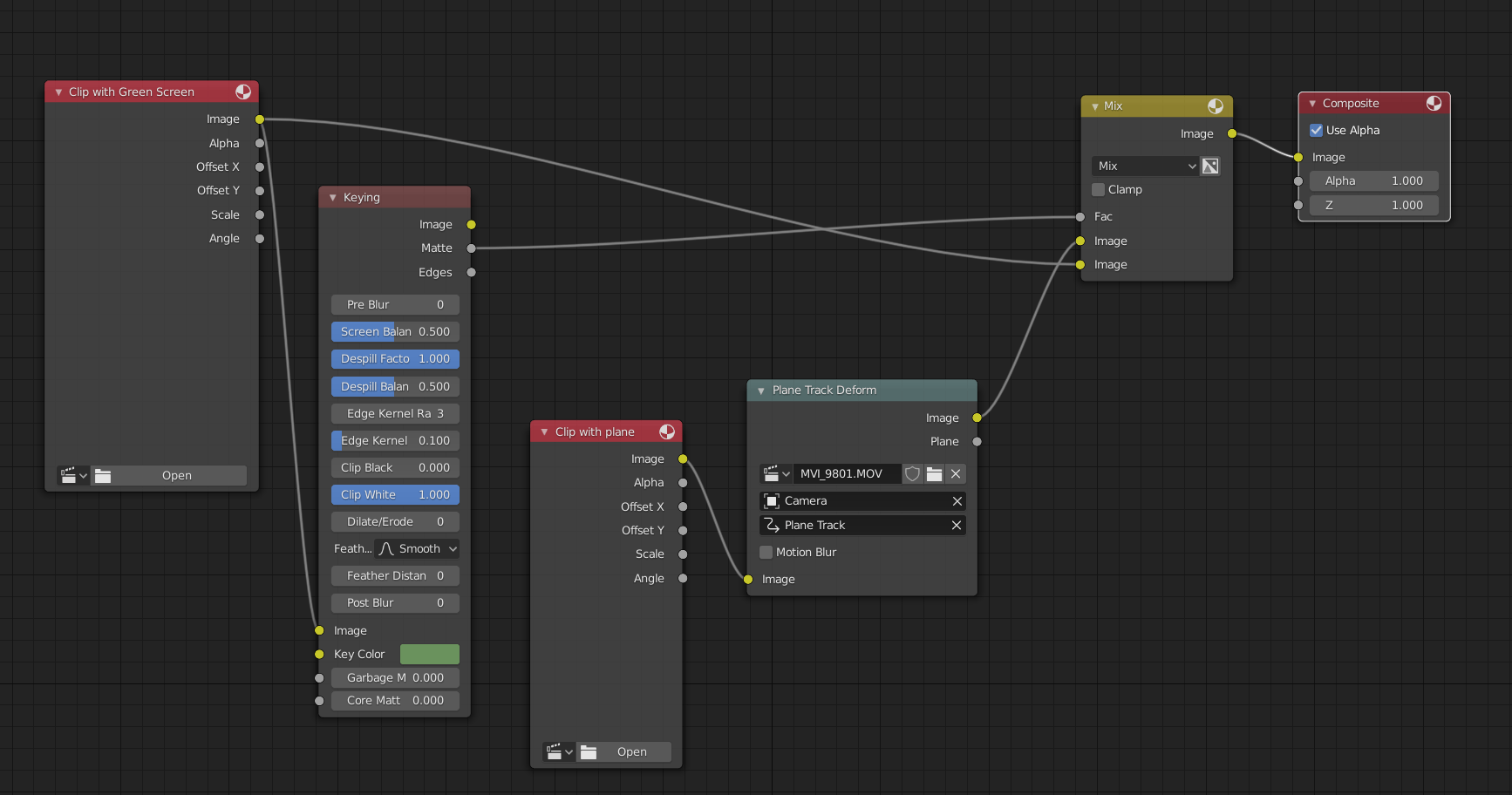Disable Use Alpha on Composite node
This screenshot has width=1512, height=795.
pos(1317,131)
